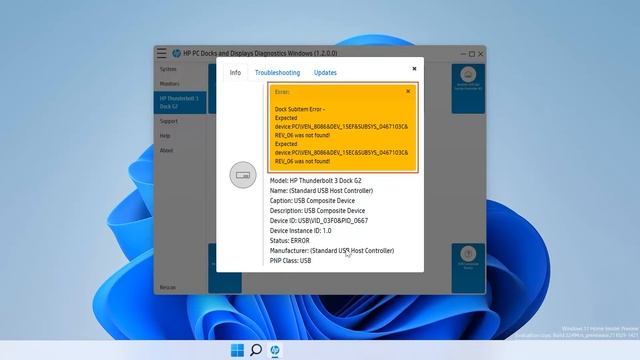Image resolution: width=640 pixels, height=360 pixels.
Task: Click 'Name: (Standard USB Host Controller)' line
Action: point(321,191)
